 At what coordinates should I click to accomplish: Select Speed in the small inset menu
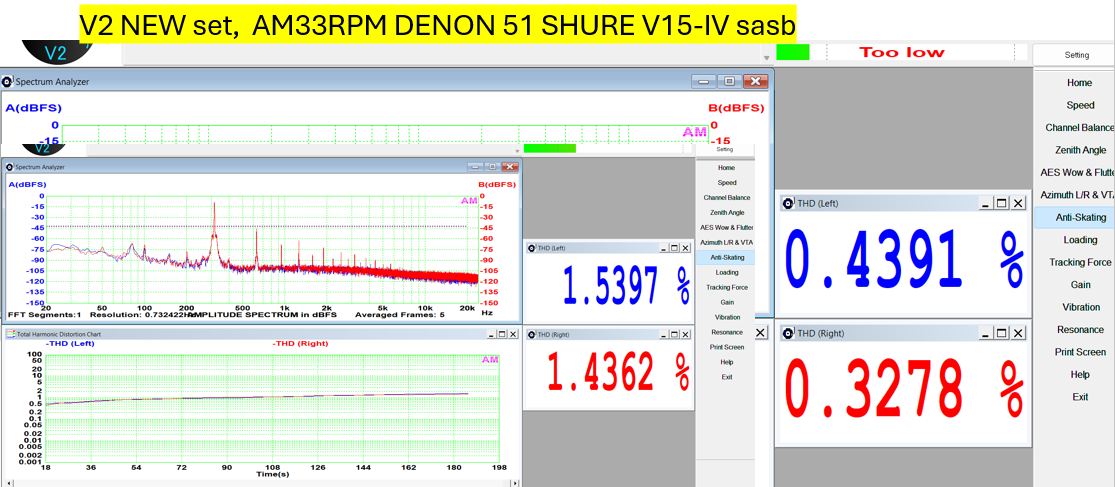(726, 183)
